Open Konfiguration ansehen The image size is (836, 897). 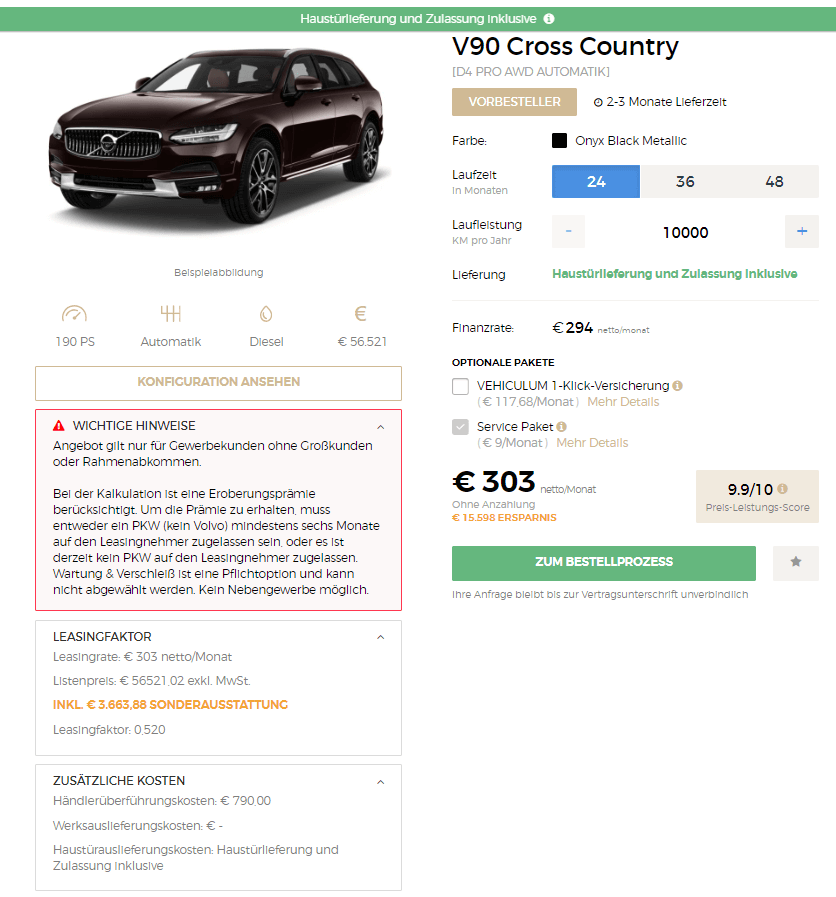pyautogui.click(x=219, y=383)
